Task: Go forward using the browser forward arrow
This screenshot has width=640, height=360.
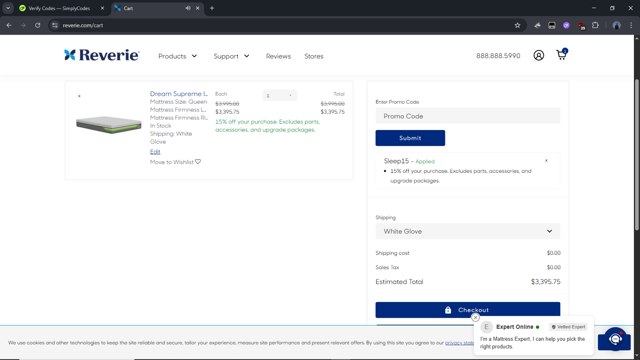Action: point(23,25)
